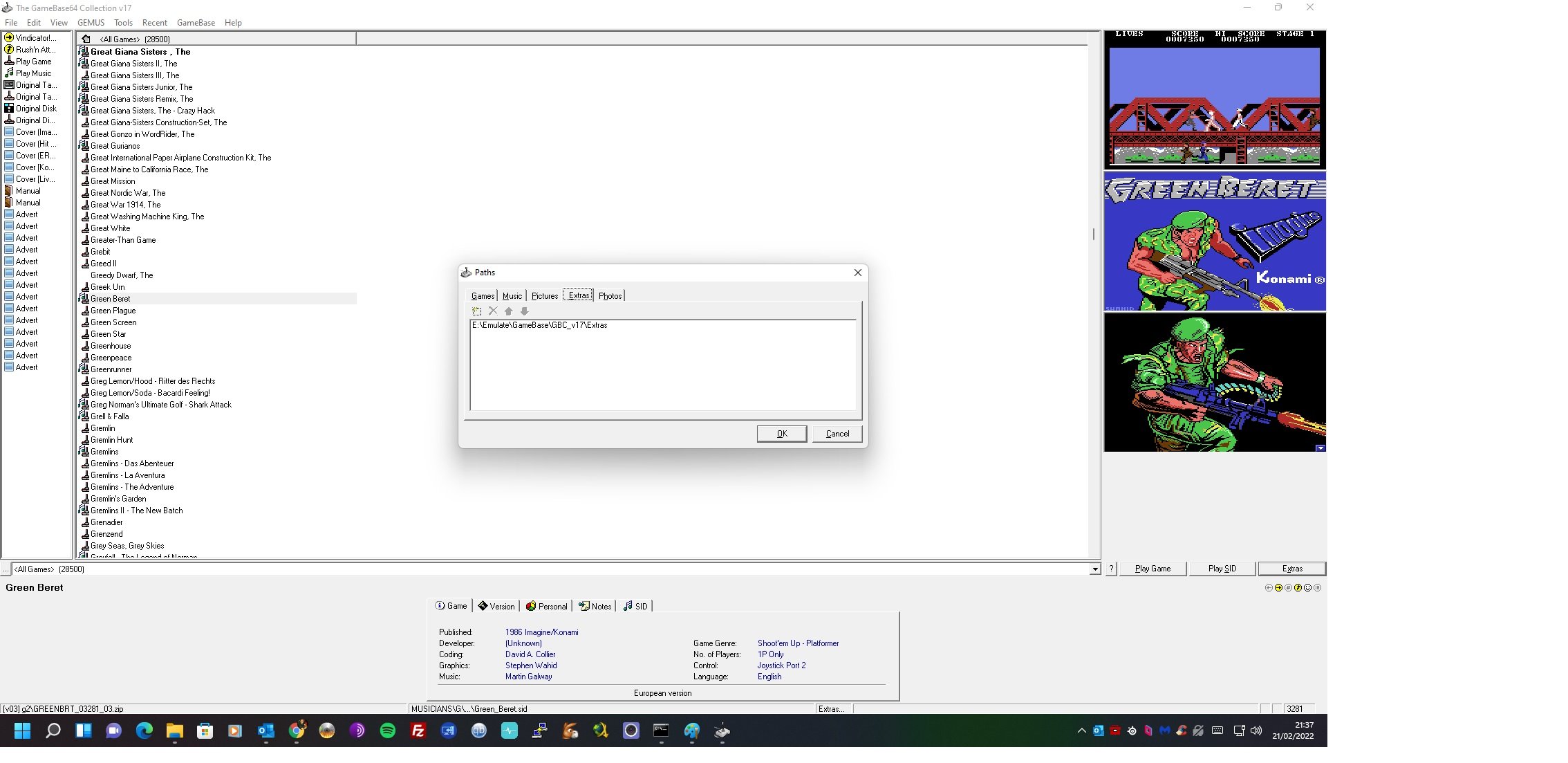Show hidden system tray icons chevron

click(x=1081, y=730)
